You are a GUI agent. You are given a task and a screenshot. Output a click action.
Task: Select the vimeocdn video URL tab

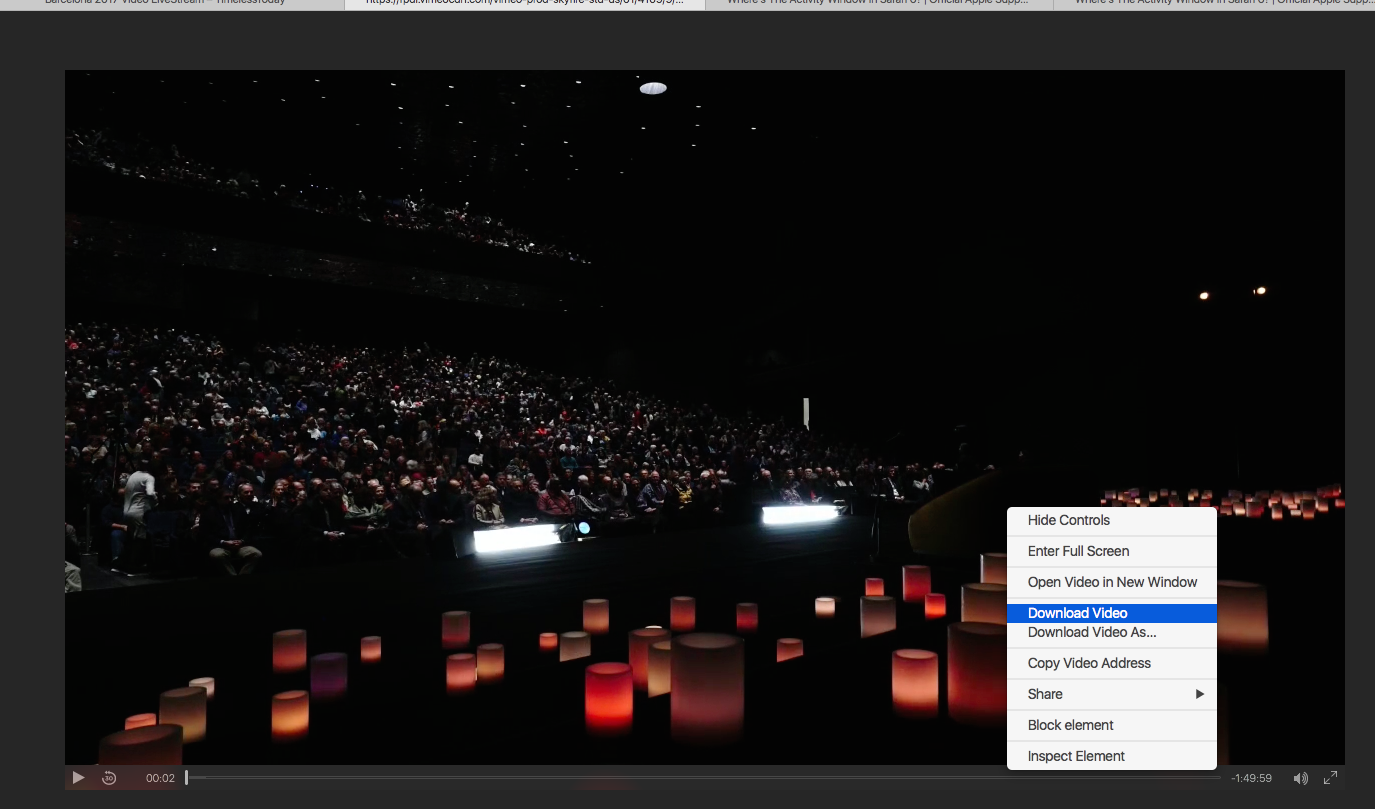click(x=524, y=3)
